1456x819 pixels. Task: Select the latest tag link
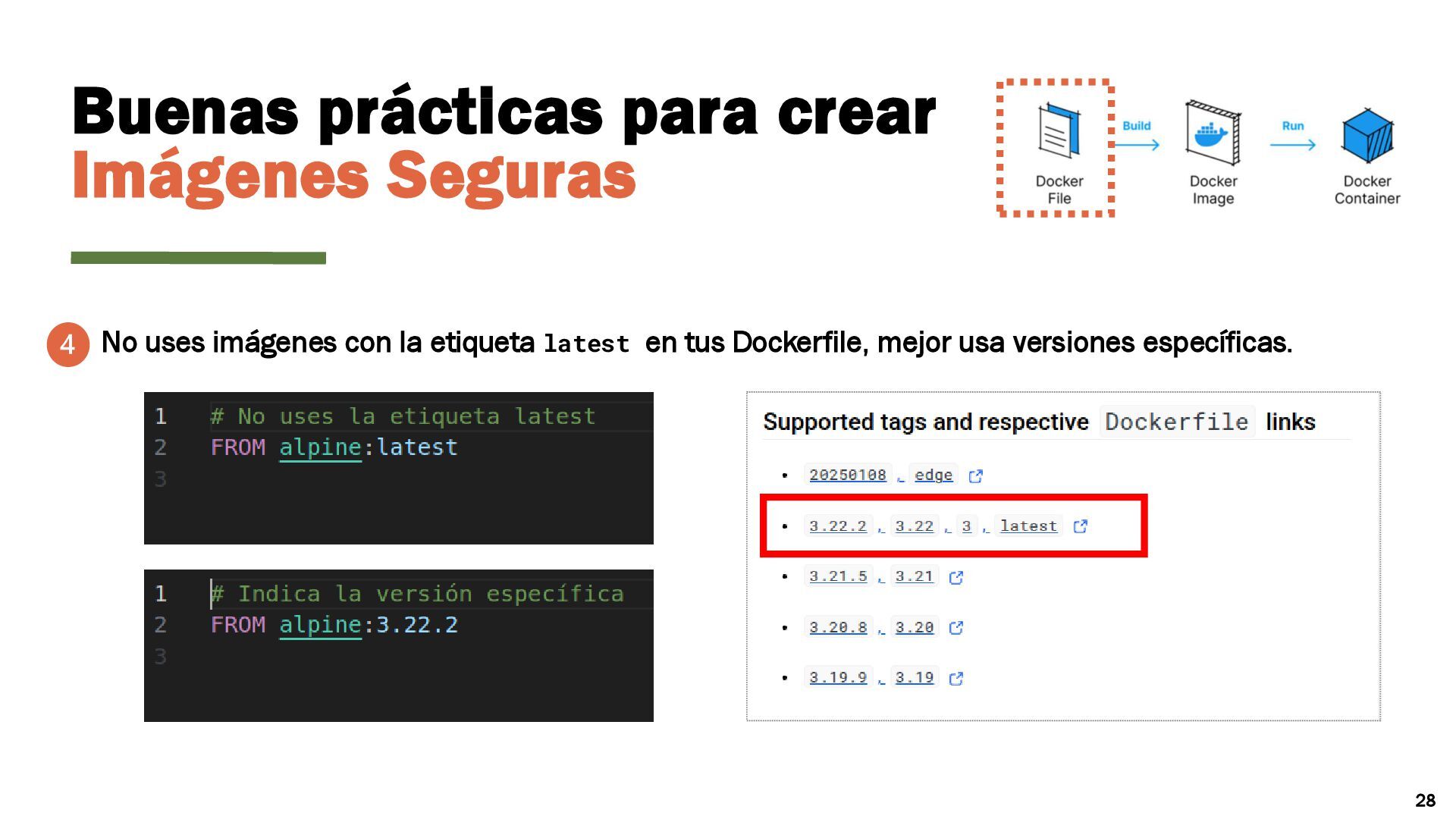pos(1028,526)
